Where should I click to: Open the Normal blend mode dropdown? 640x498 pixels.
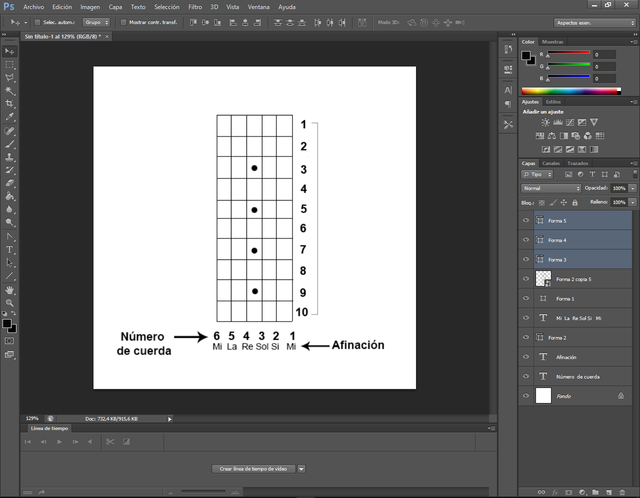pos(551,188)
